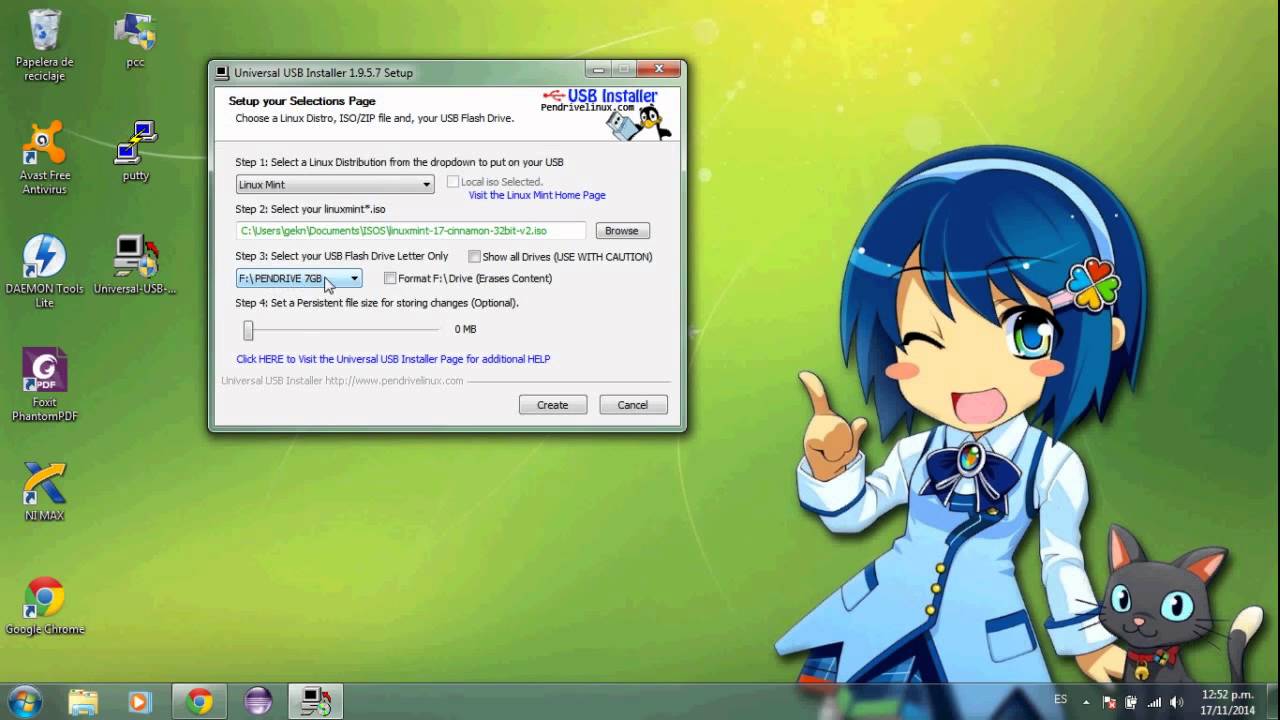Open the media player taskbar icon
Image resolution: width=1280 pixels, height=720 pixels.
pyautogui.click(x=139, y=702)
